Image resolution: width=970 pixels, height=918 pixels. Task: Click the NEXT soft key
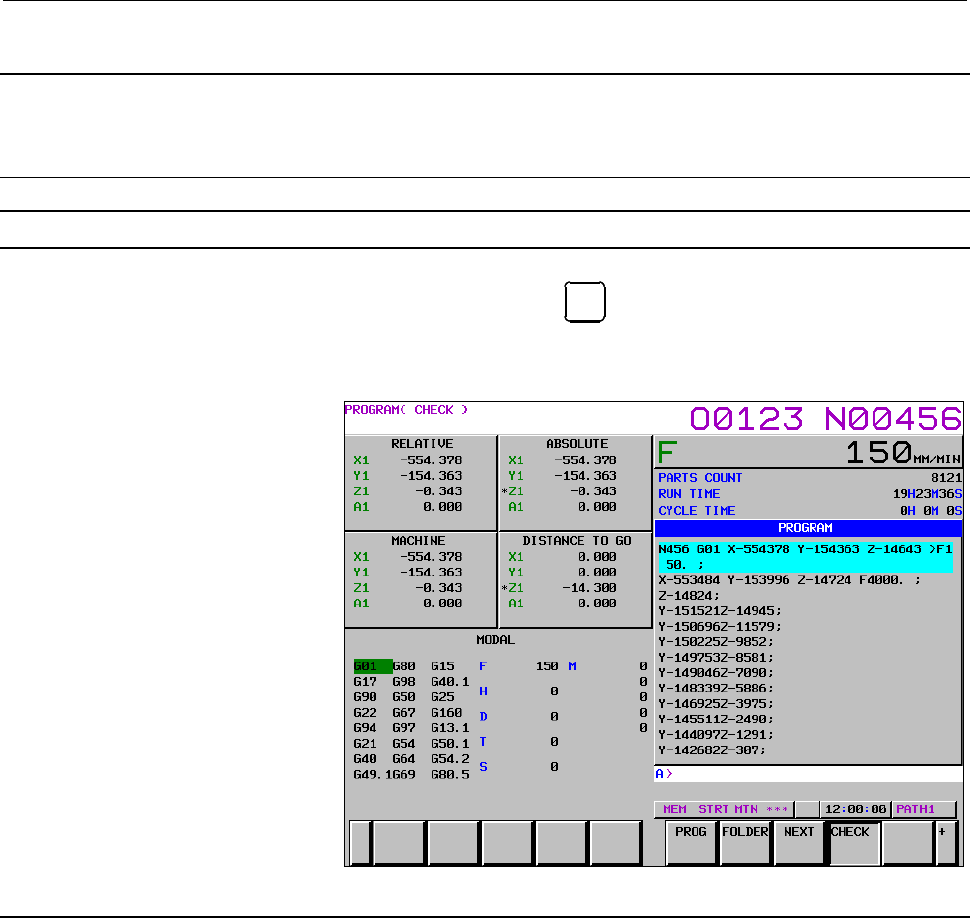(x=799, y=843)
